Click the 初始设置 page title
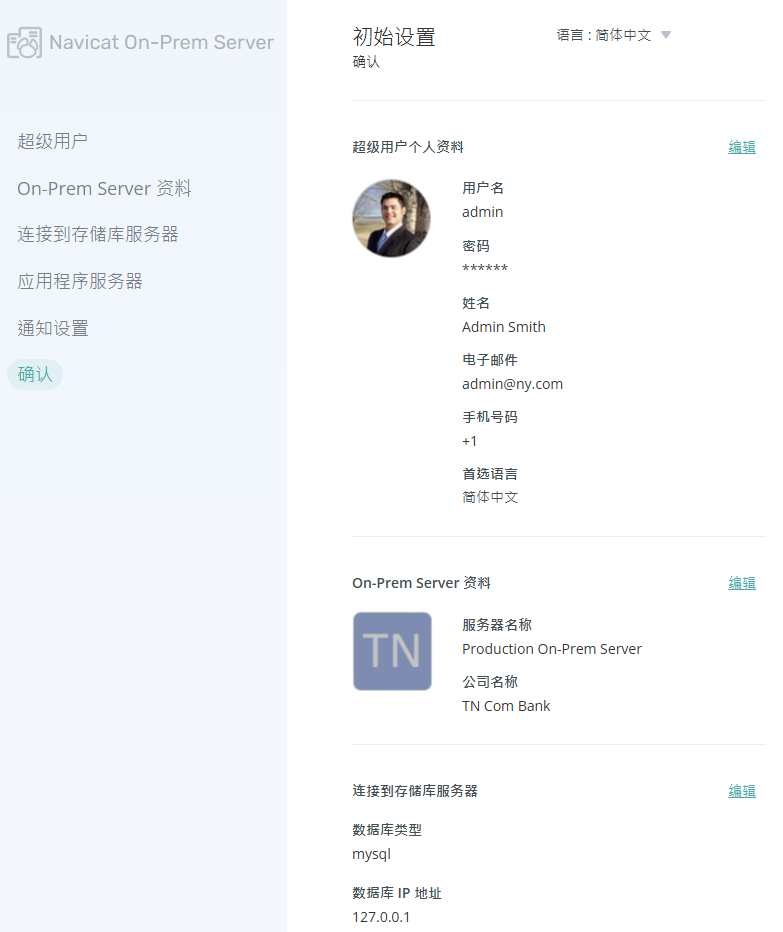 pos(394,37)
